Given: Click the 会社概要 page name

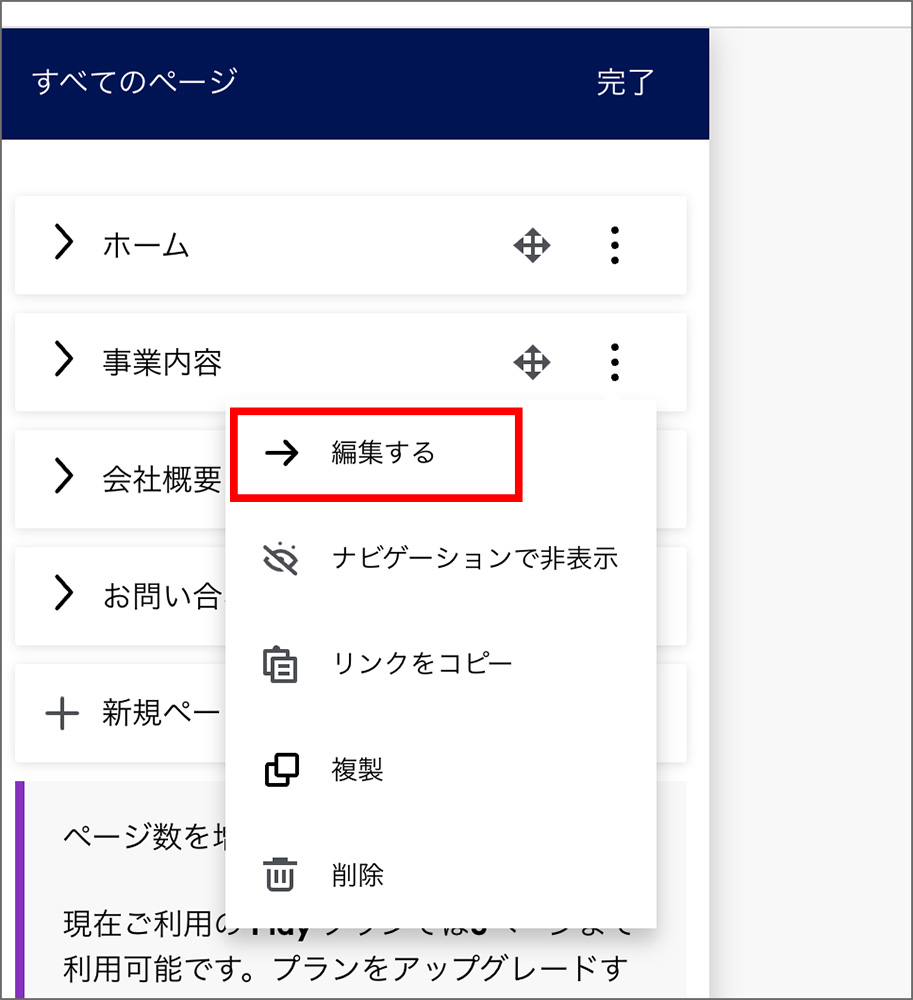Looking at the screenshot, I should click(x=162, y=480).
